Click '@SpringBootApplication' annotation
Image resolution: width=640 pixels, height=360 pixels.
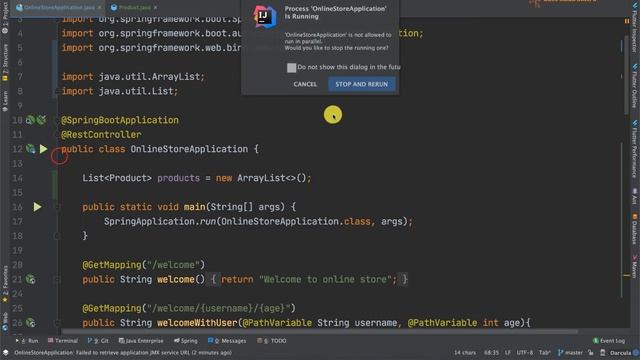[120, 120]
